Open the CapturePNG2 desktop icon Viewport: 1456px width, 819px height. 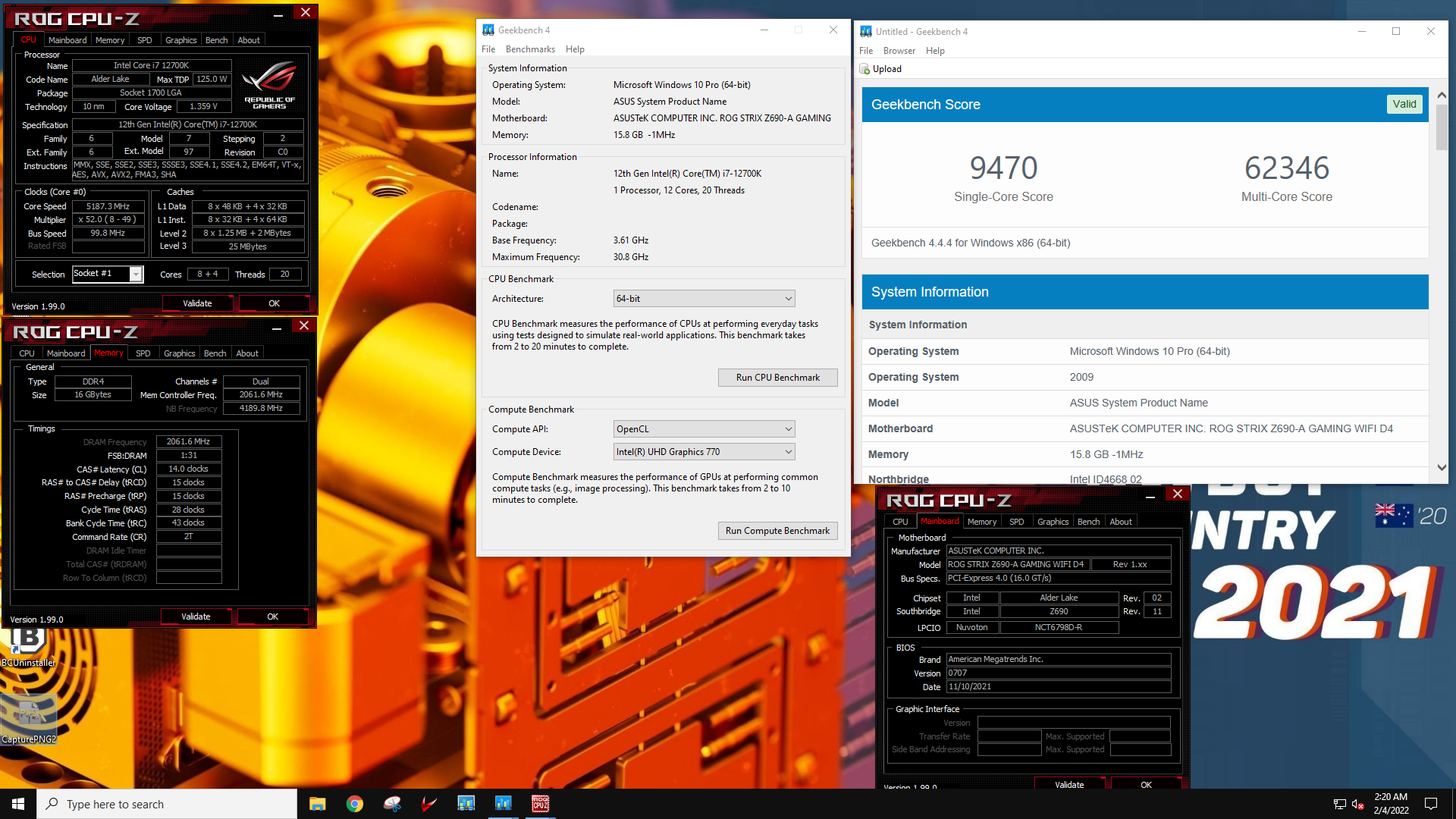pos(29,720)
